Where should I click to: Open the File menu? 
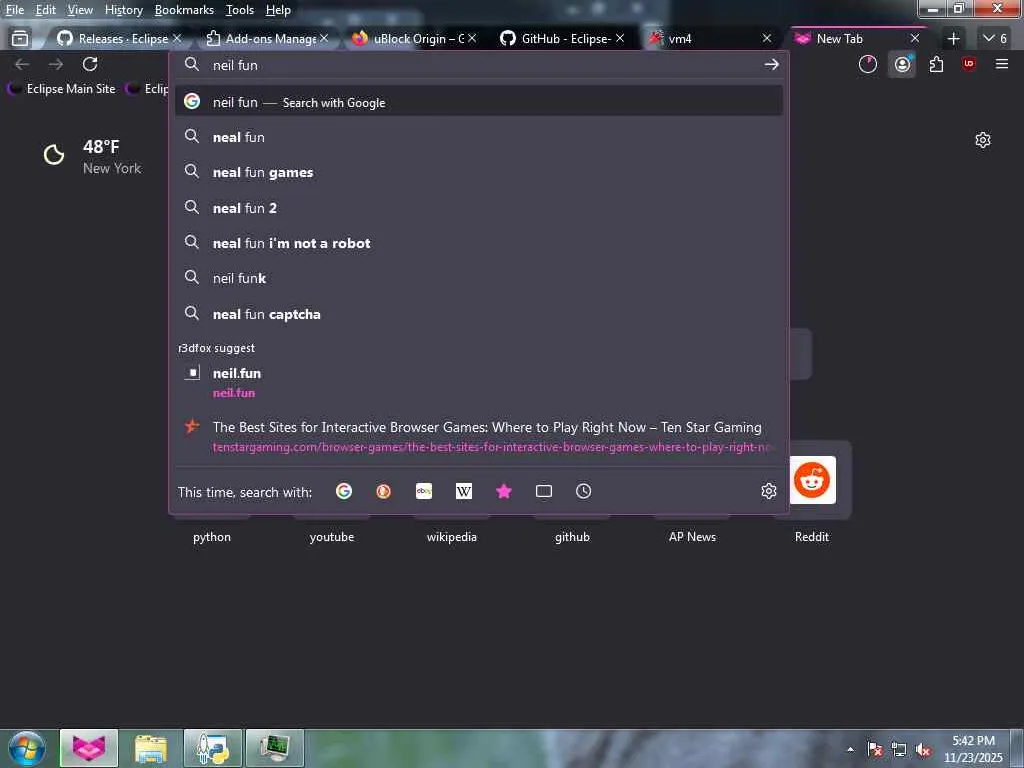pyautogui.click(x=14, y=10)
